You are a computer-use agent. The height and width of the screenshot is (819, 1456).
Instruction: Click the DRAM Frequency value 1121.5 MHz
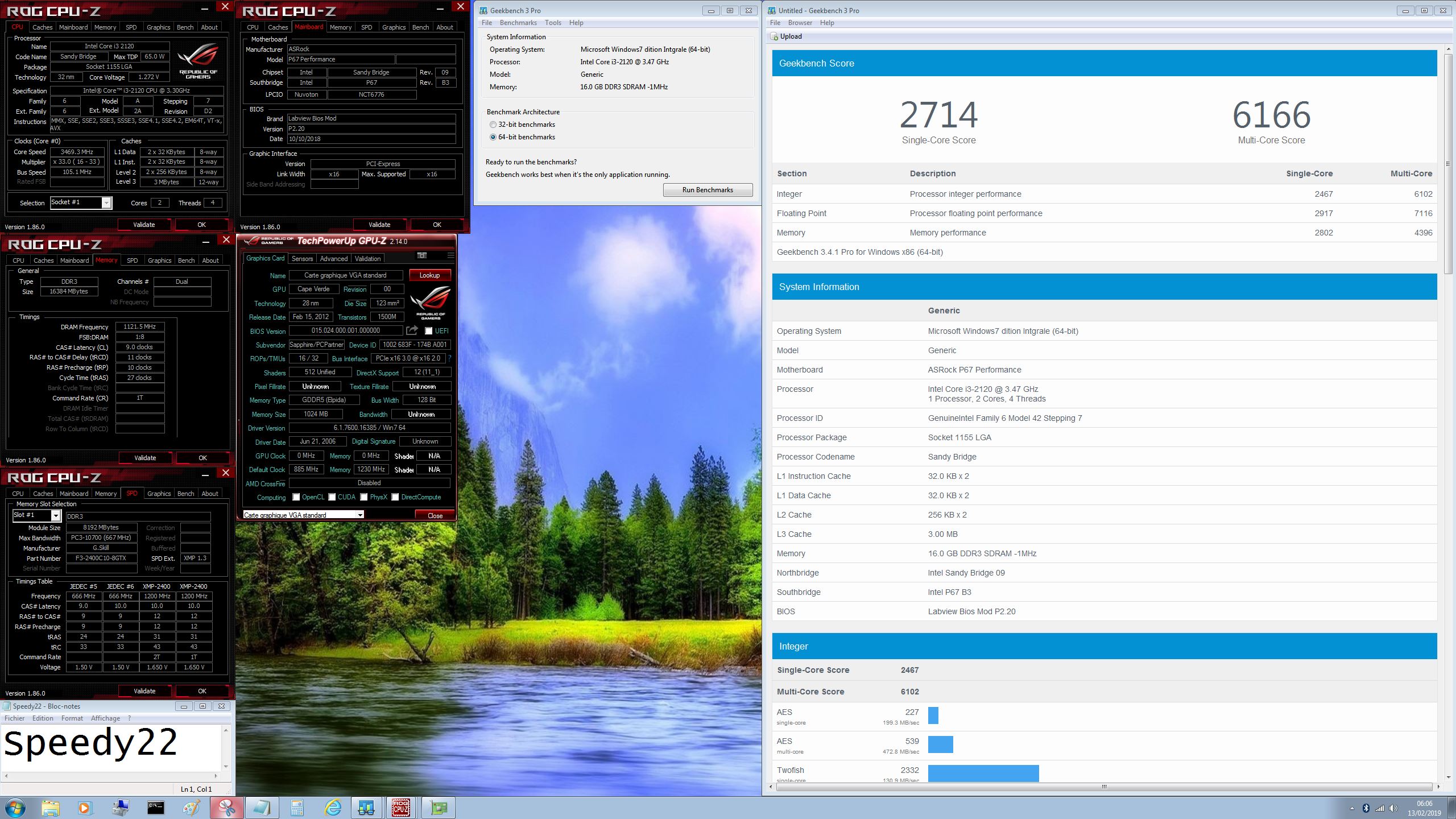pos(140,327)
